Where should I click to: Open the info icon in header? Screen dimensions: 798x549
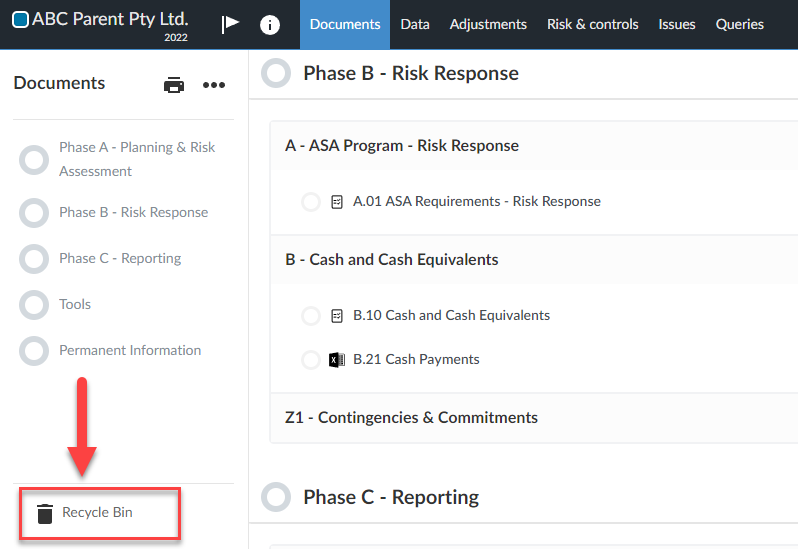(270, 25)
